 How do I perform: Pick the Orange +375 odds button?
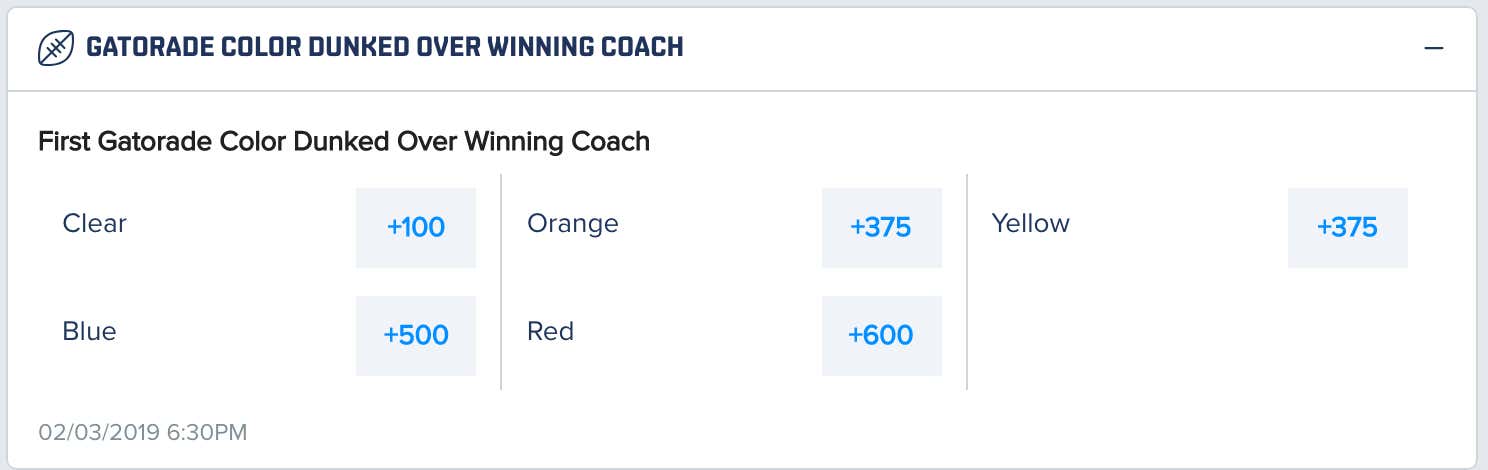[x=881, y=227]
